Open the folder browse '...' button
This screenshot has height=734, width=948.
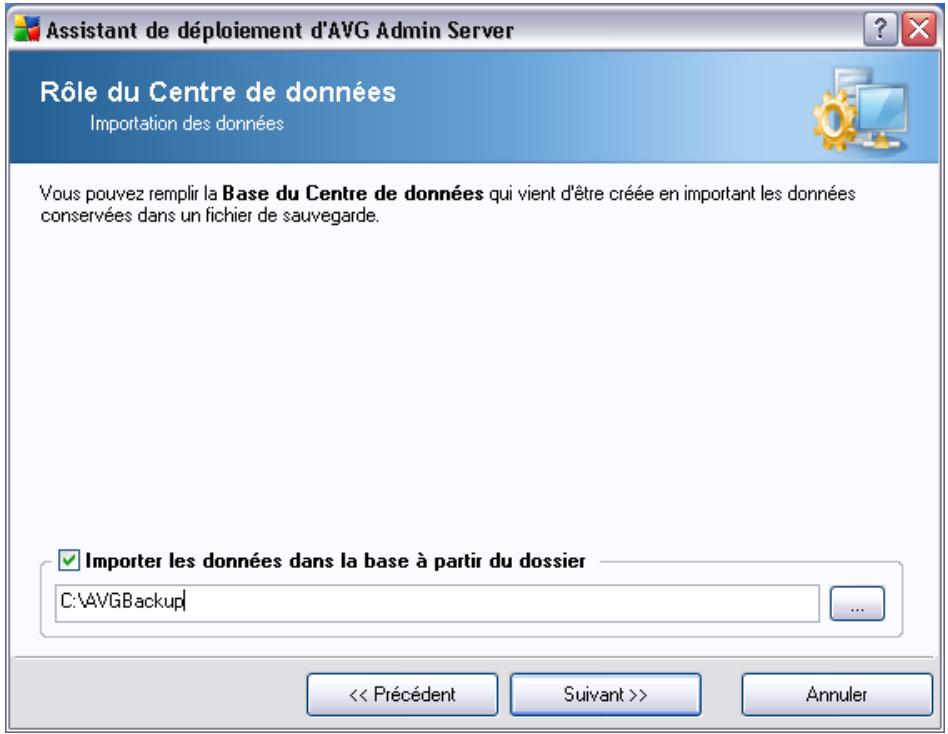[857, 603]
